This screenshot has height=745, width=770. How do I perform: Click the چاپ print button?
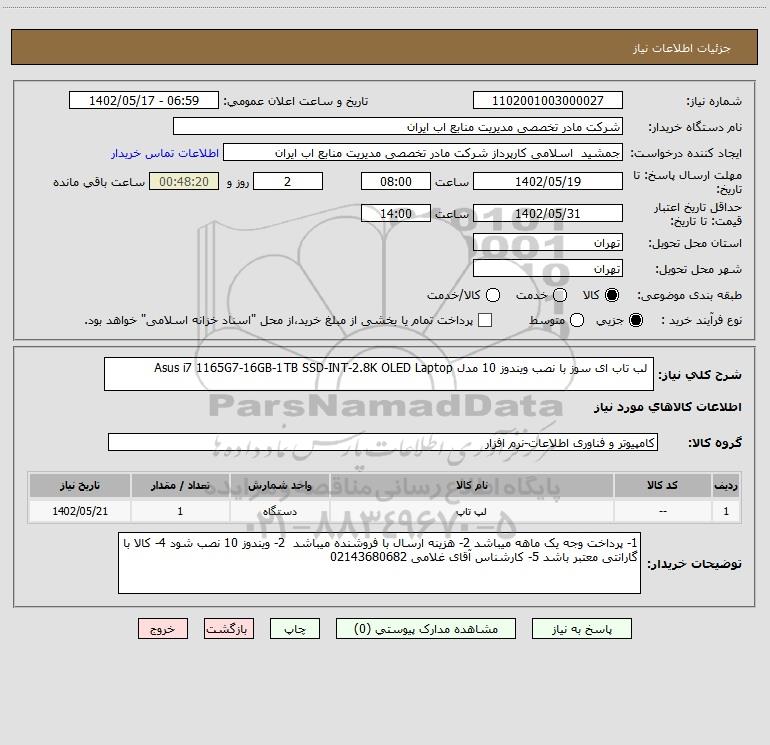295,629
